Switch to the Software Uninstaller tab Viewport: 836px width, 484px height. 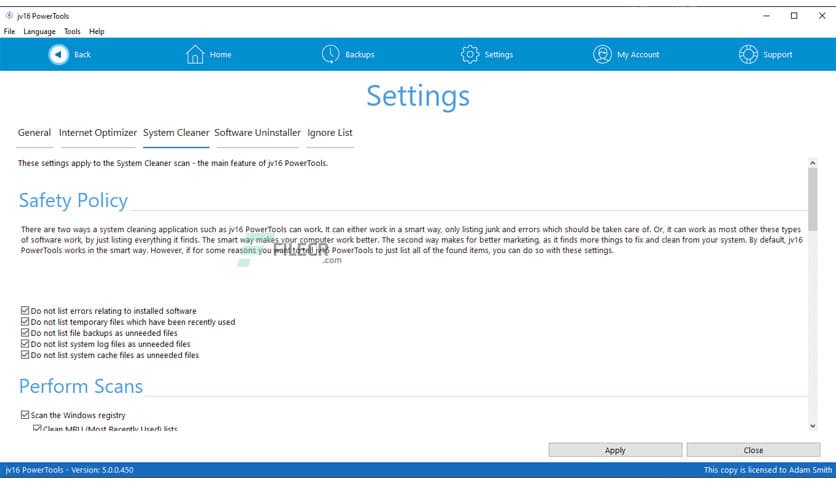258,133
